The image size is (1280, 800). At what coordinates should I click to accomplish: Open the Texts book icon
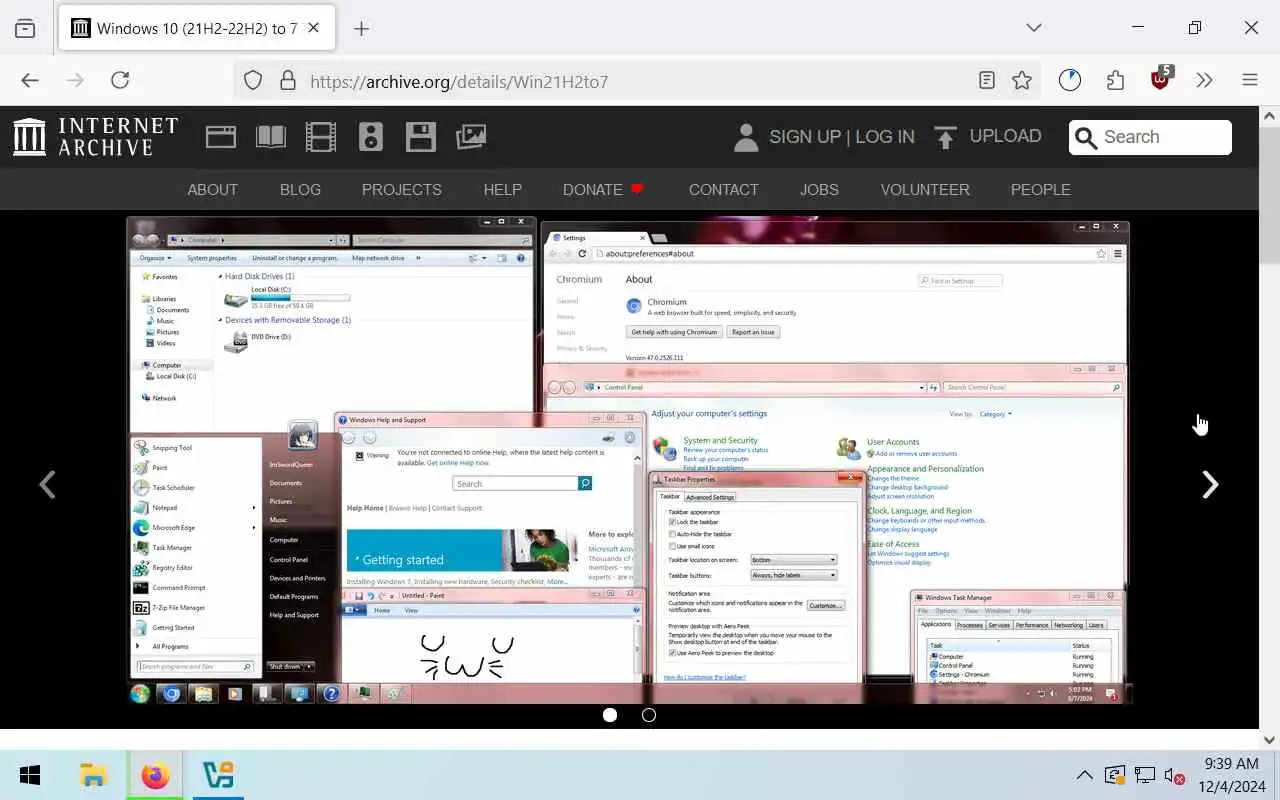click(271, 137)
